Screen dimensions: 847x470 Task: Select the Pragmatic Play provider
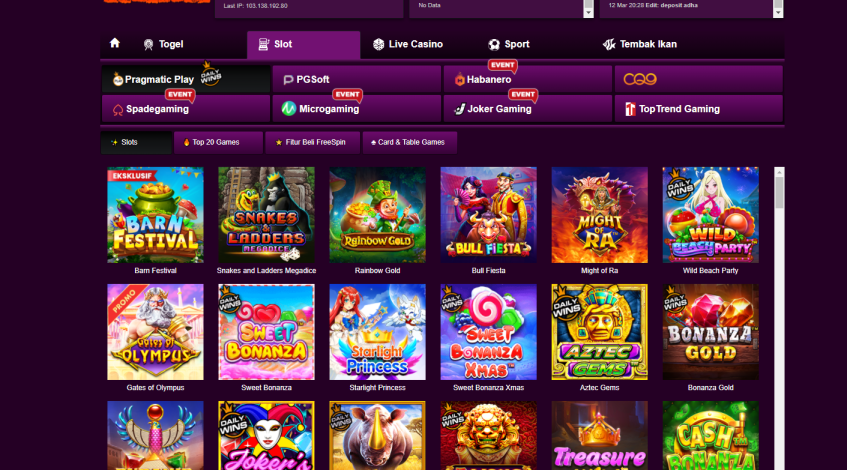(186, 79)
